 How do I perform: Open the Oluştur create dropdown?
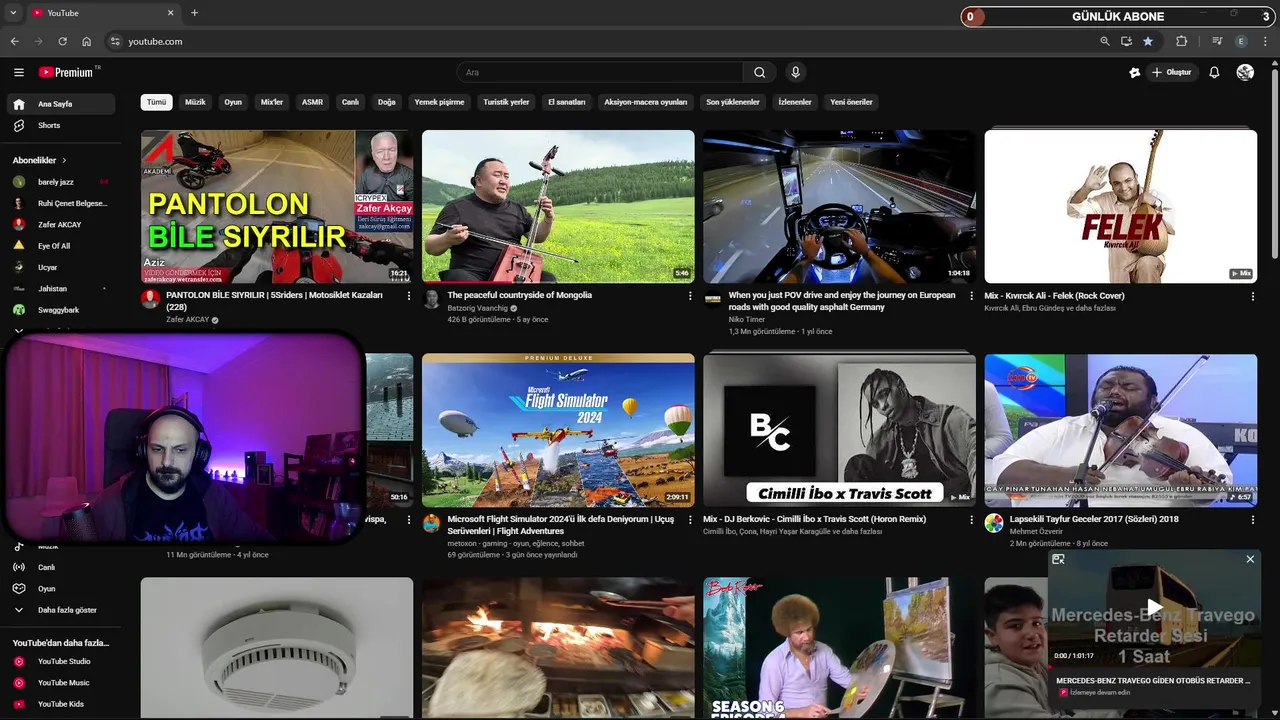pos(1171,72)
